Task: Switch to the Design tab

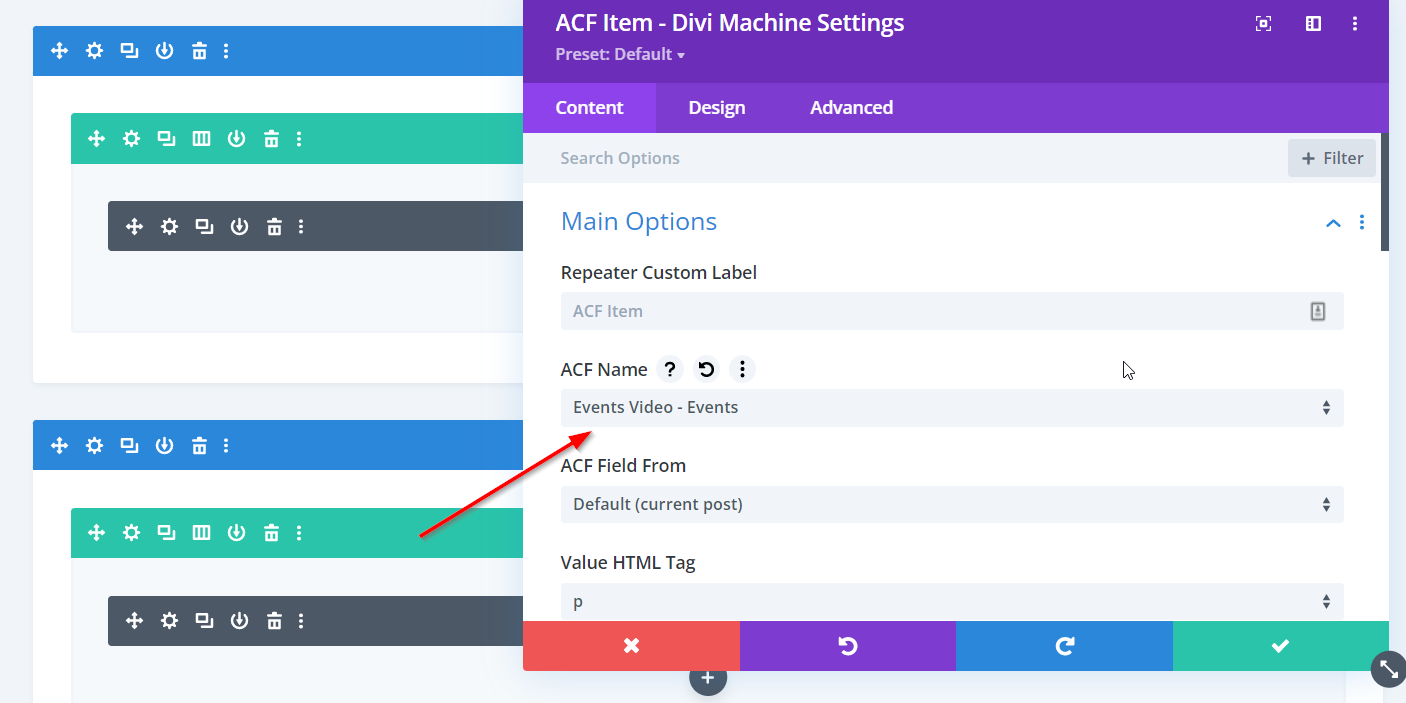Action: tap(716, 108)
